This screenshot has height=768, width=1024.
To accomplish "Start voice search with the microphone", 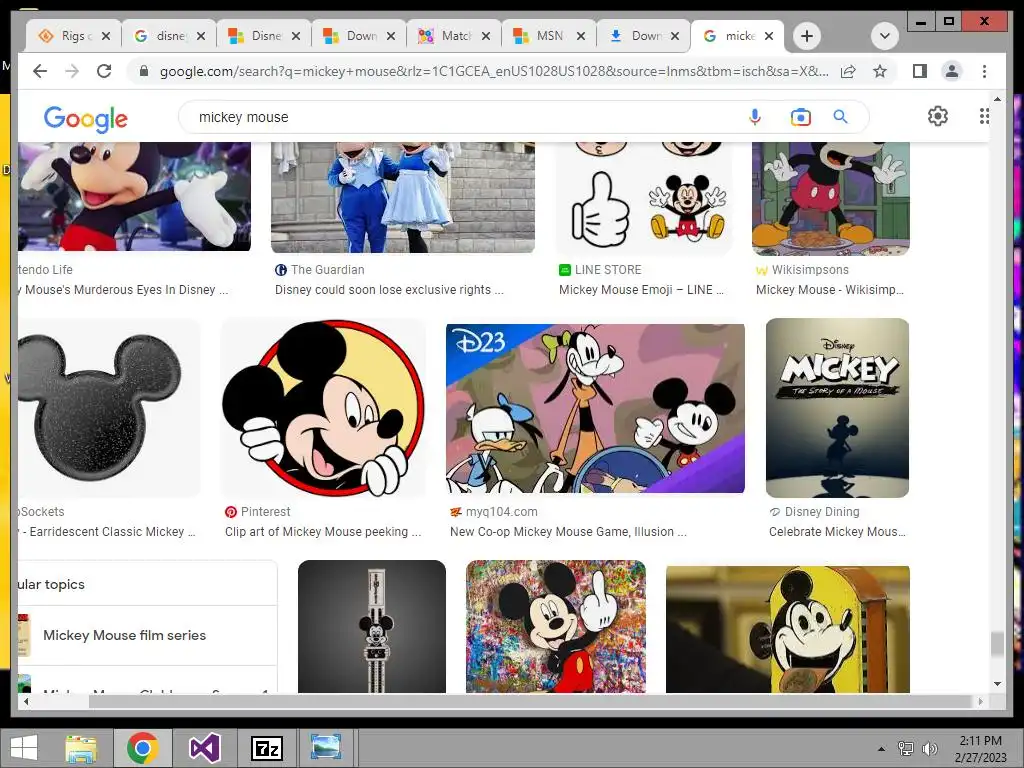I will point(754,117).
